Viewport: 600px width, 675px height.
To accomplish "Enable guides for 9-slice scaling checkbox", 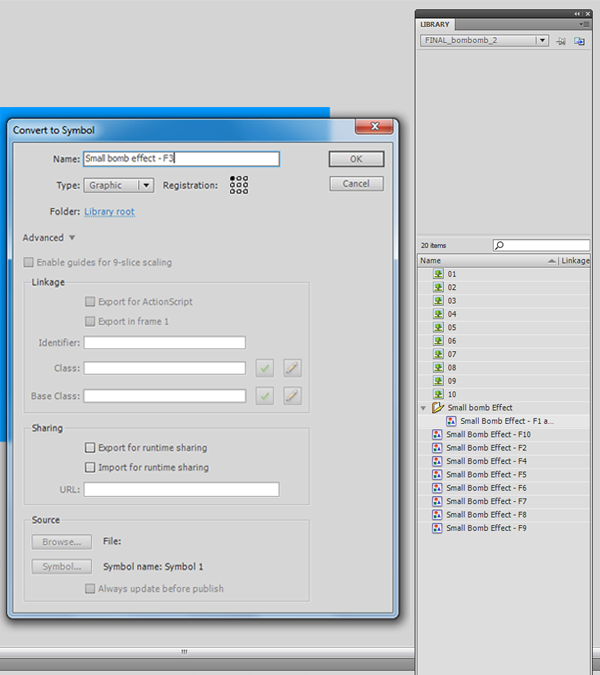I will click(28, 262).
